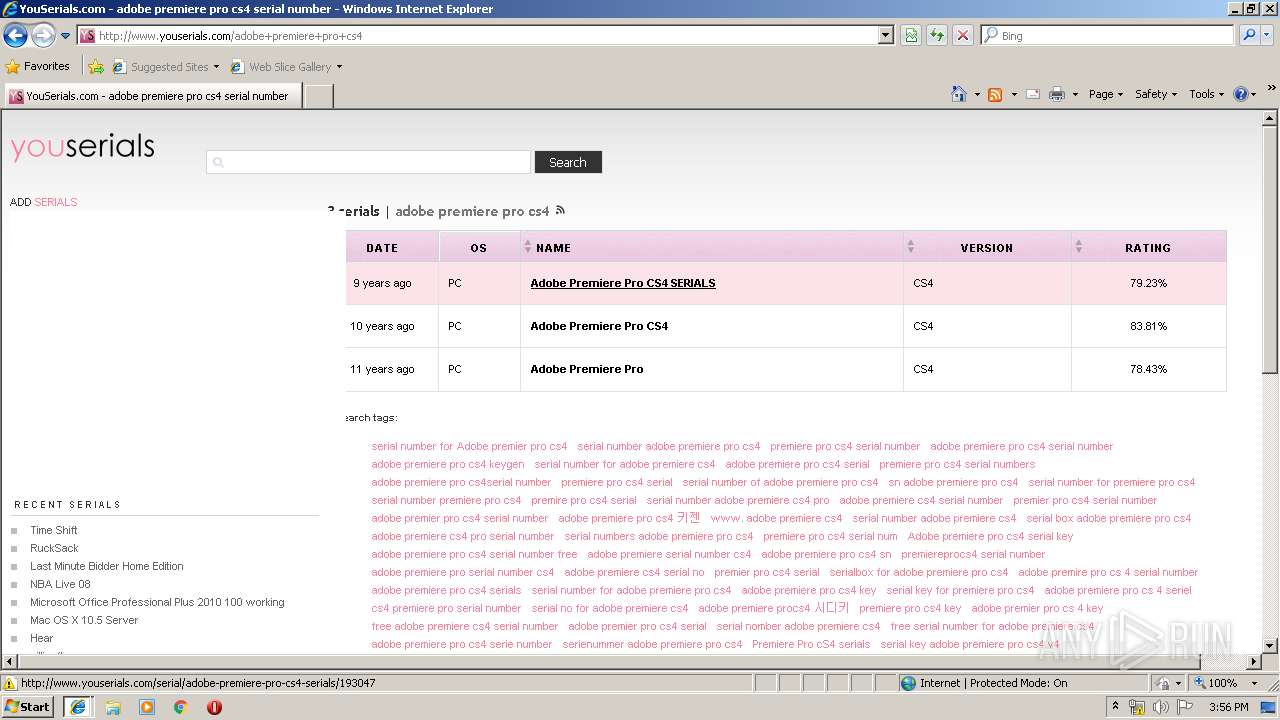
Task: Click the Home icon in command bar
Action: (x=959, y=94)
